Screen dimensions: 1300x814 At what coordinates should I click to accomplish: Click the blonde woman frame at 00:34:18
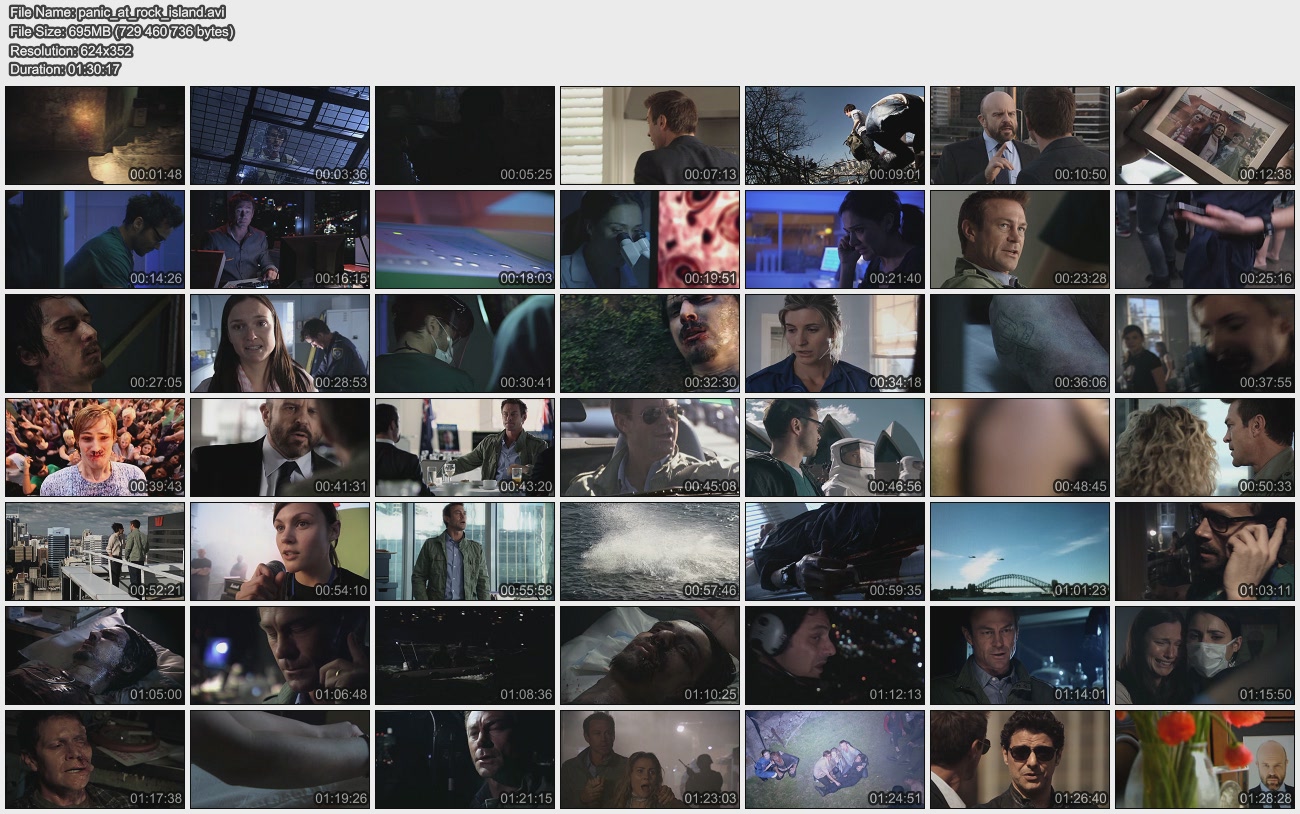click(x=835, y=343)
